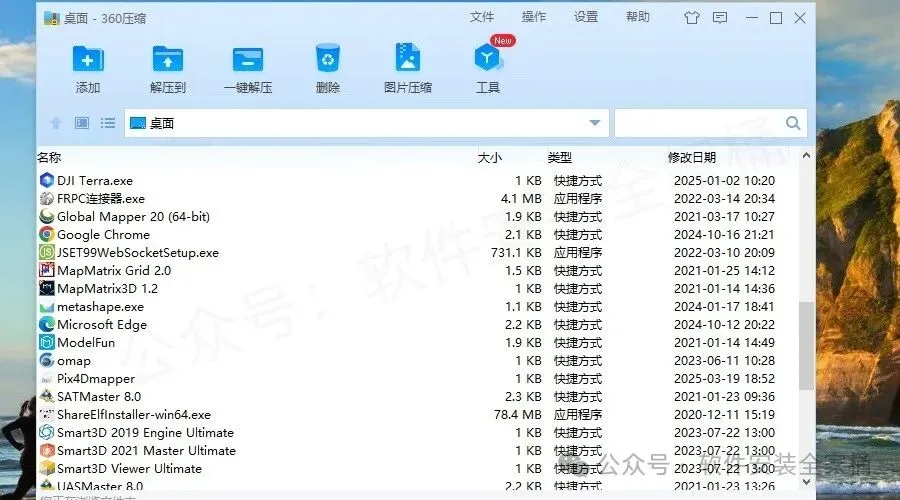
Task: Click the 4.1 MB size value
Action: click(x=521, y=199)
